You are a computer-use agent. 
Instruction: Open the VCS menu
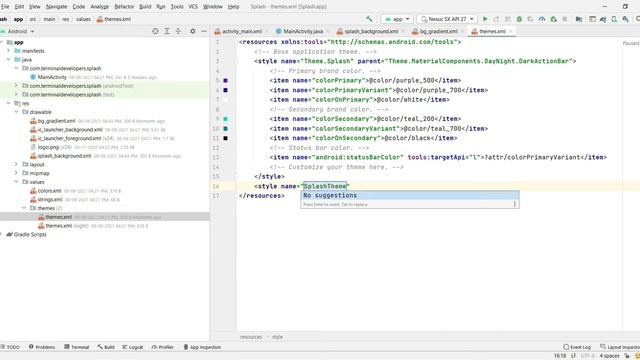pos(193,7)
